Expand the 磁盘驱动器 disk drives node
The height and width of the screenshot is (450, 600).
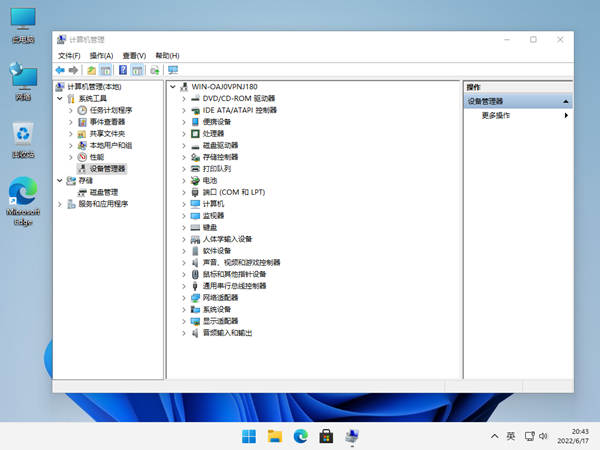[x=183, y=145]
